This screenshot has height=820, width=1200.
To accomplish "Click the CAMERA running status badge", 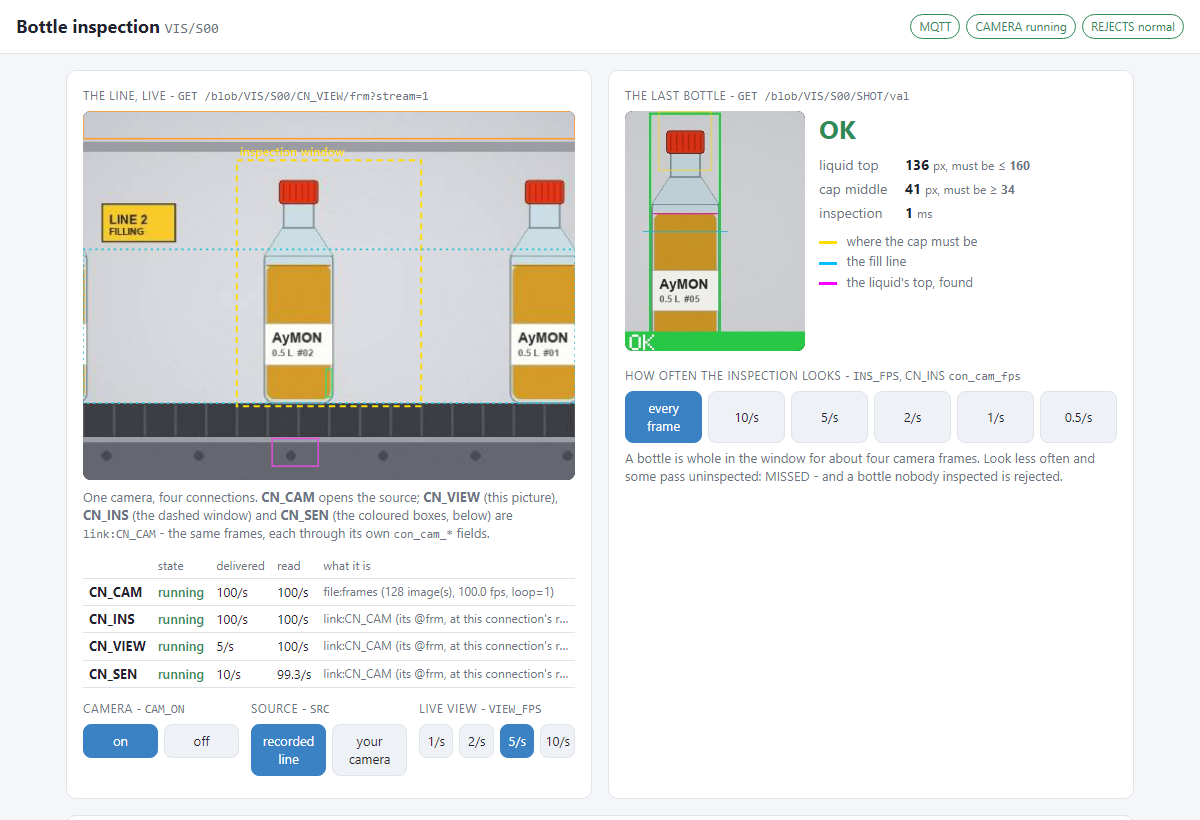I will click(x=1021, y=27).
